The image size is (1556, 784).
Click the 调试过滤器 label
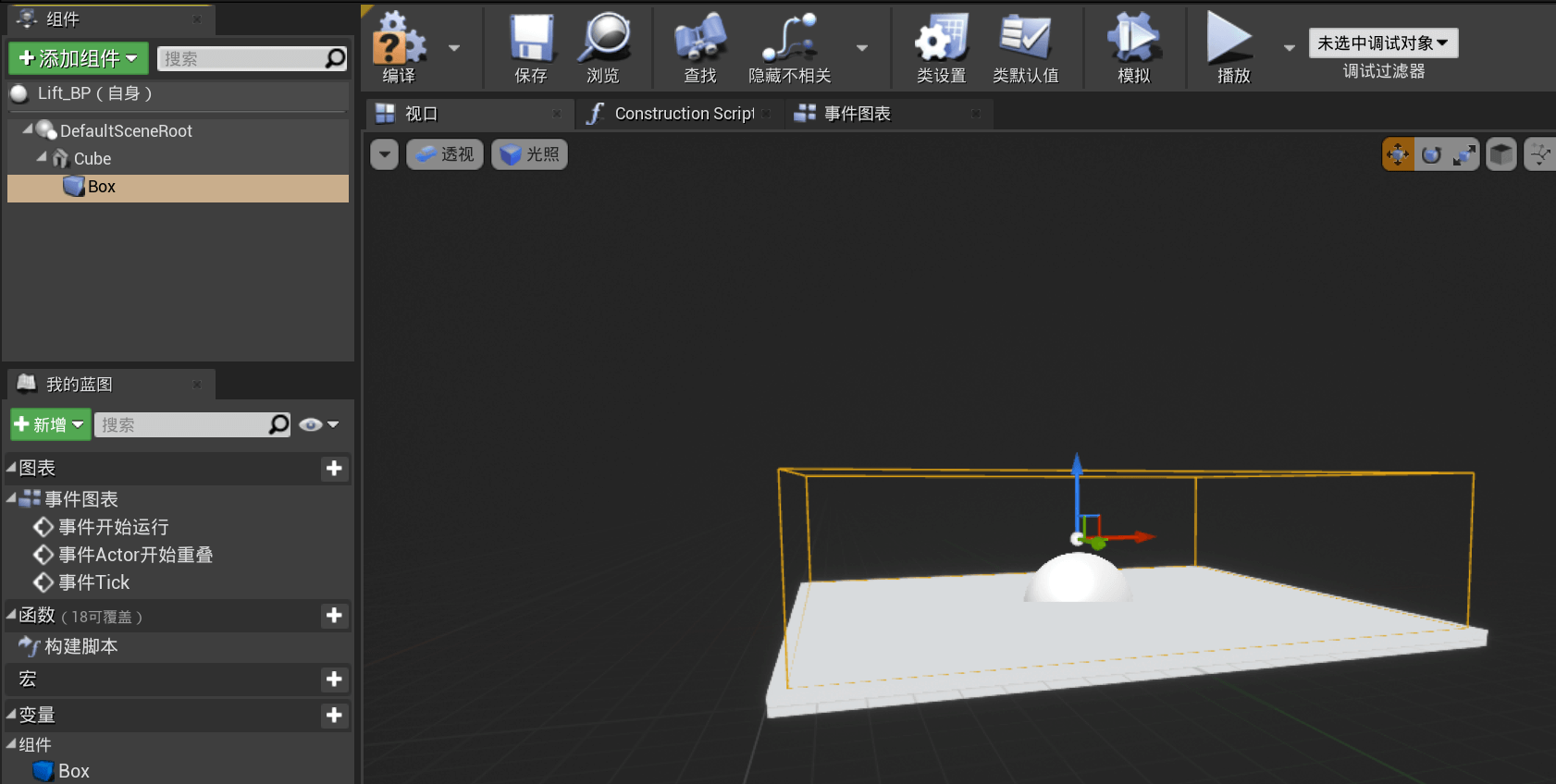(1384, 71)
